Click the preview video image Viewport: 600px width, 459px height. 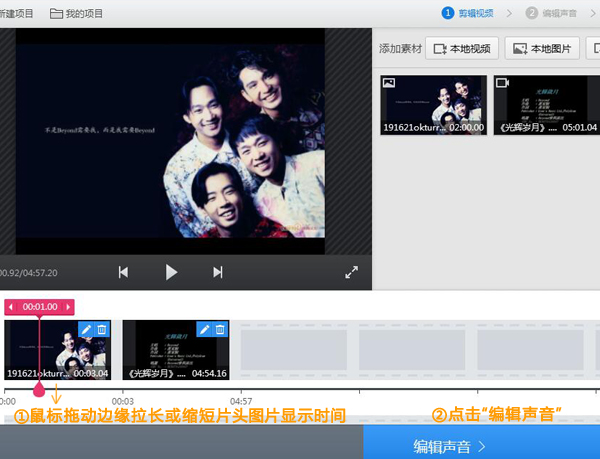point(170,141)
